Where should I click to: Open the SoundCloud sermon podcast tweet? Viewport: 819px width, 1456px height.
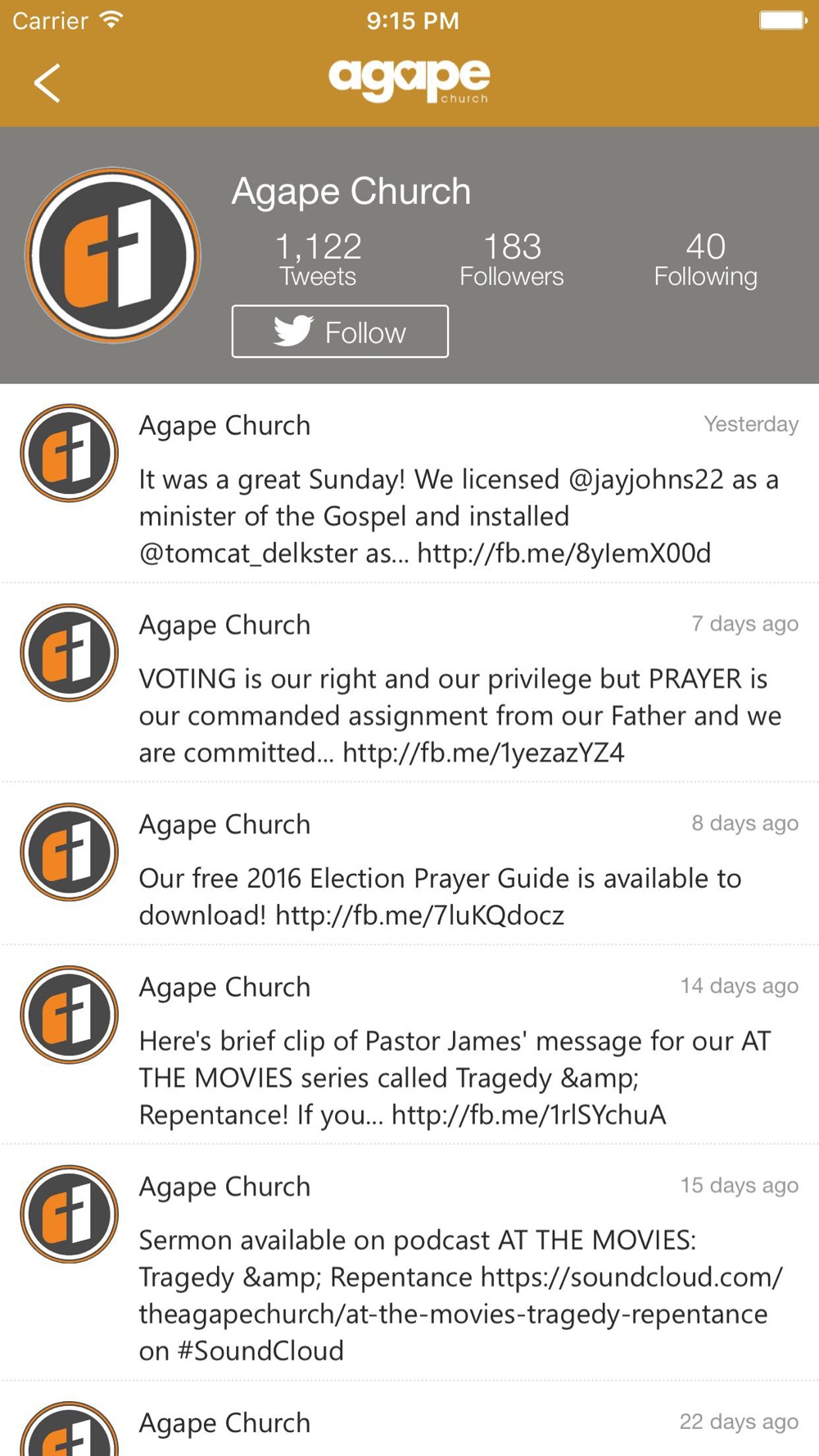pyautogui.click(x=459, y=1295)
